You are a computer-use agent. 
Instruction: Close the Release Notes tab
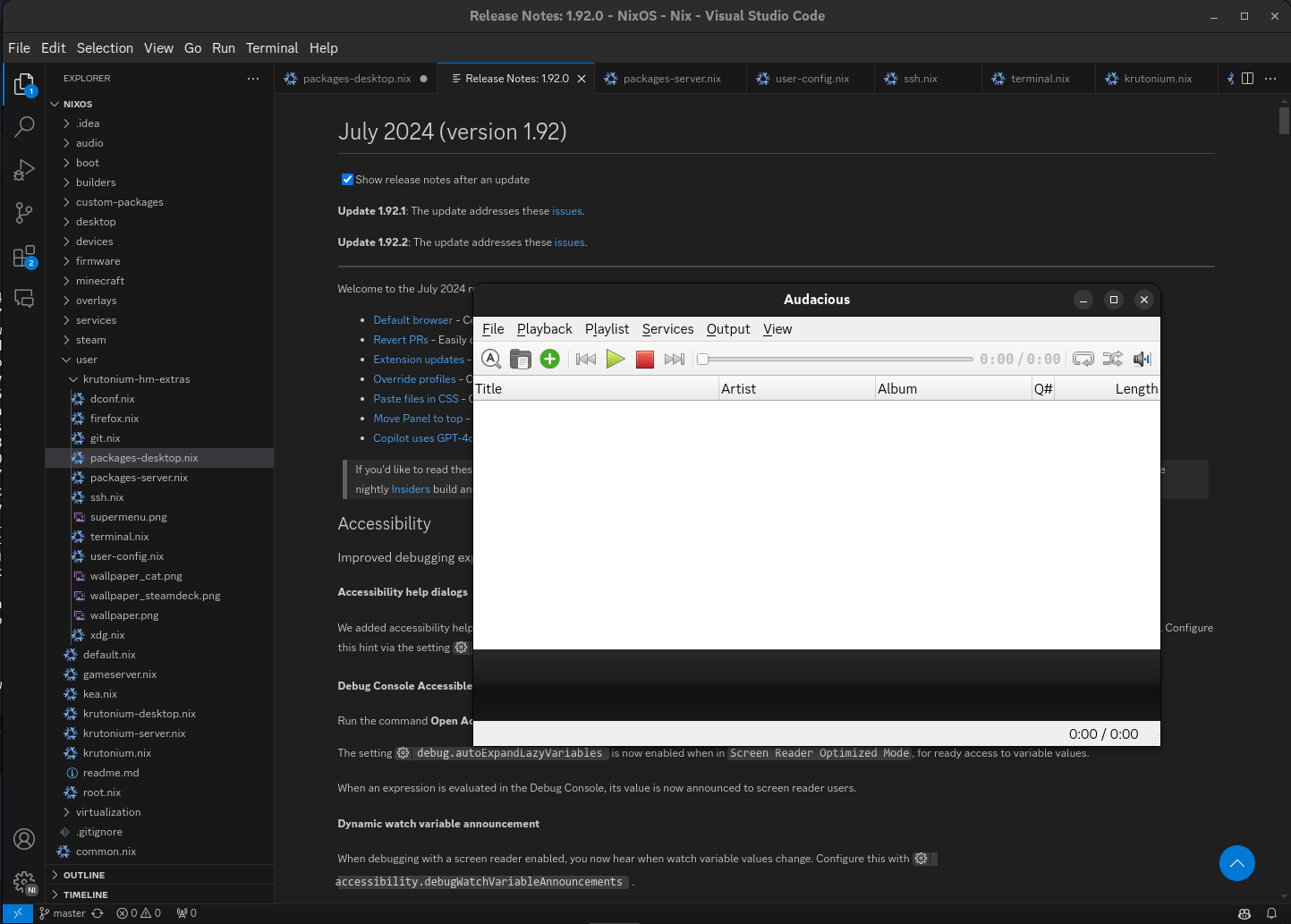(582, 79)
